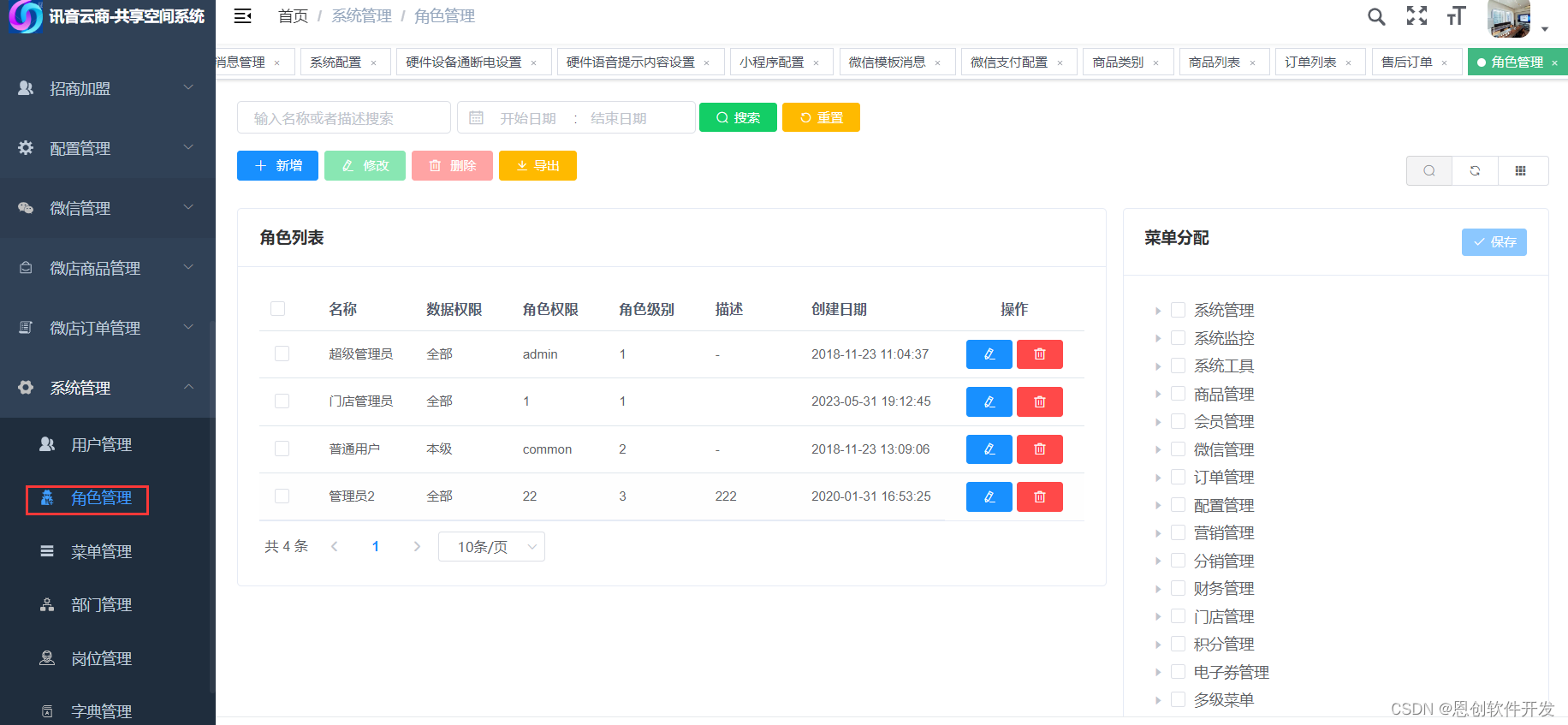Screen dimensions: 1568x725
Task: Delete the 门店管理员 role row
Action: 1040,401
